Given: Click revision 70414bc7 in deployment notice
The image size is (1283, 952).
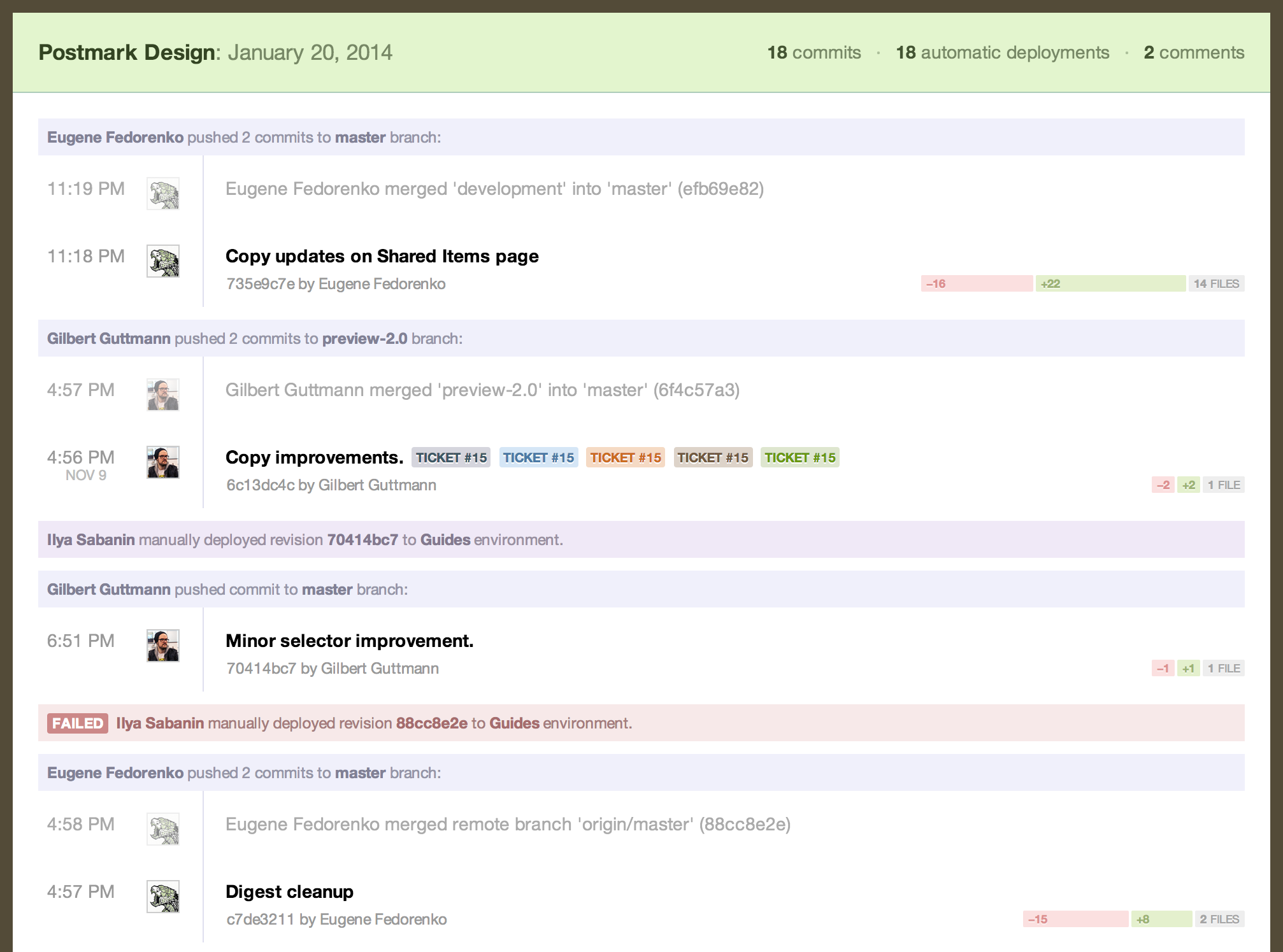Looking at the screenshot, I should click(x=362, y=540).
